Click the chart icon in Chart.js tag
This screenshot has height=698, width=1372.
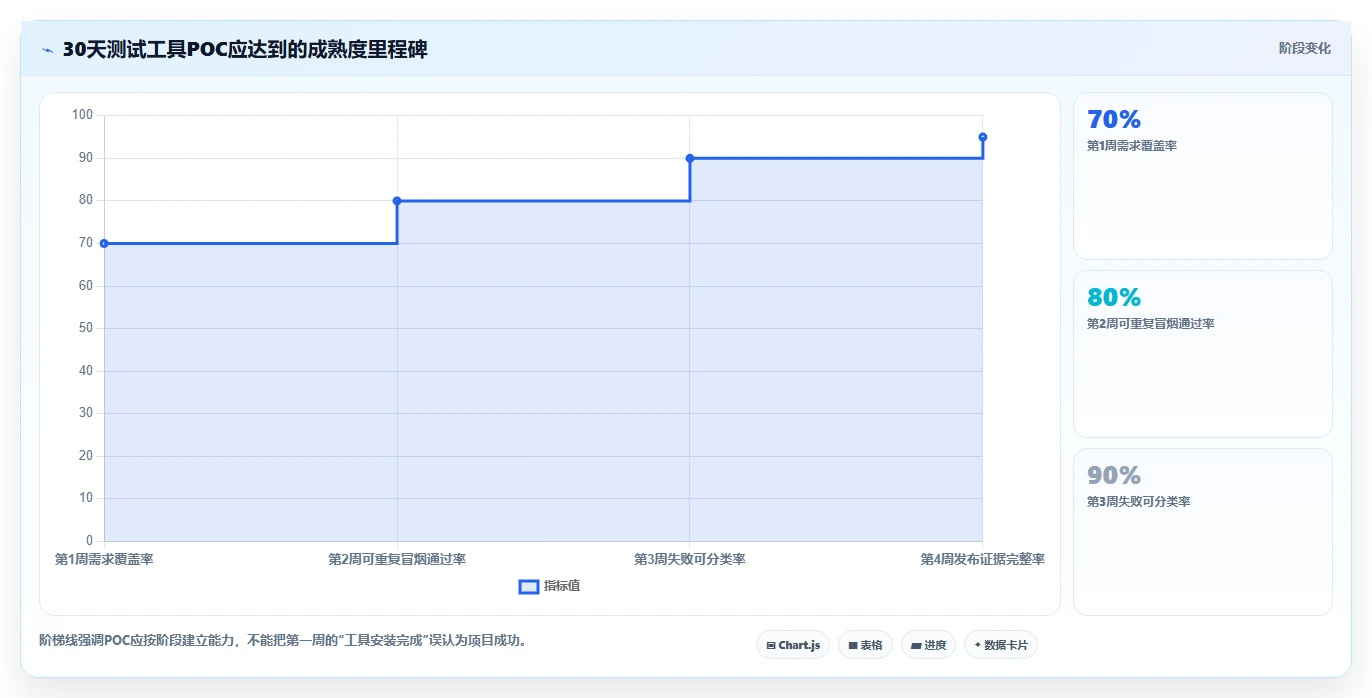[771, 646]
